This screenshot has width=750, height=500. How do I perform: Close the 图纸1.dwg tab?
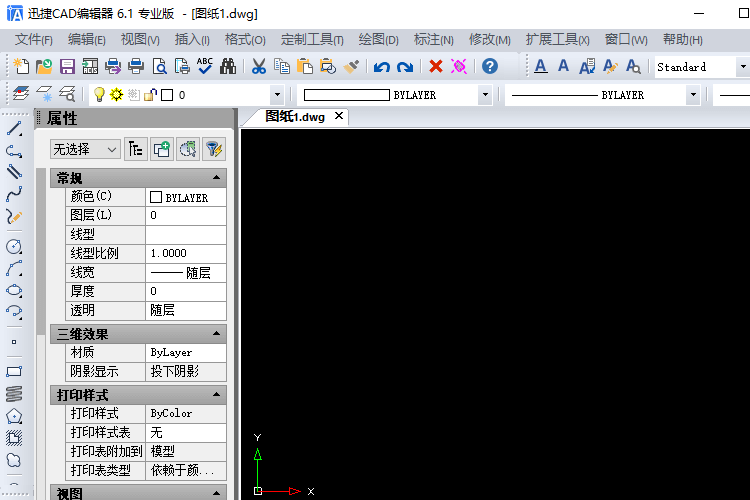click(339, 116)
